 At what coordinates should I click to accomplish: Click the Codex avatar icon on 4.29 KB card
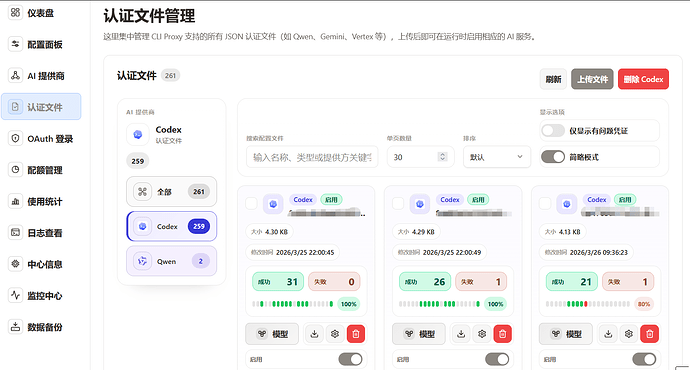pyautogui.click(x=420, y=204)
